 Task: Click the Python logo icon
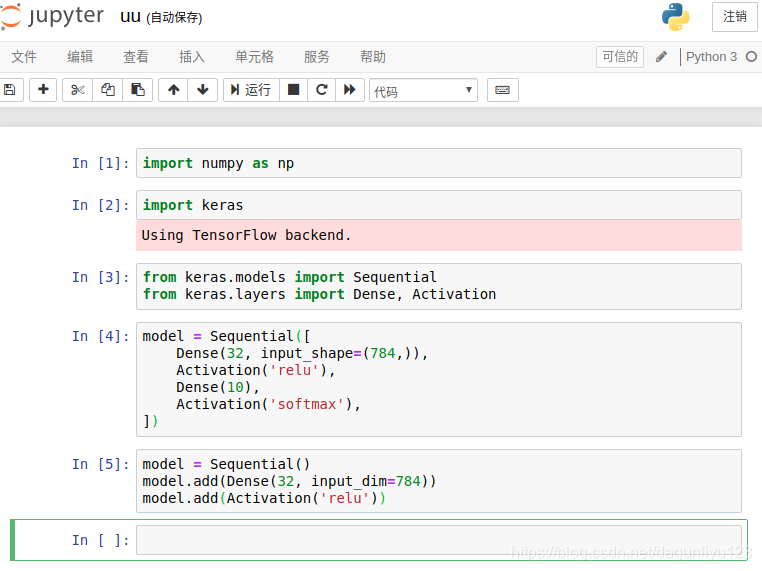point(675,17)
